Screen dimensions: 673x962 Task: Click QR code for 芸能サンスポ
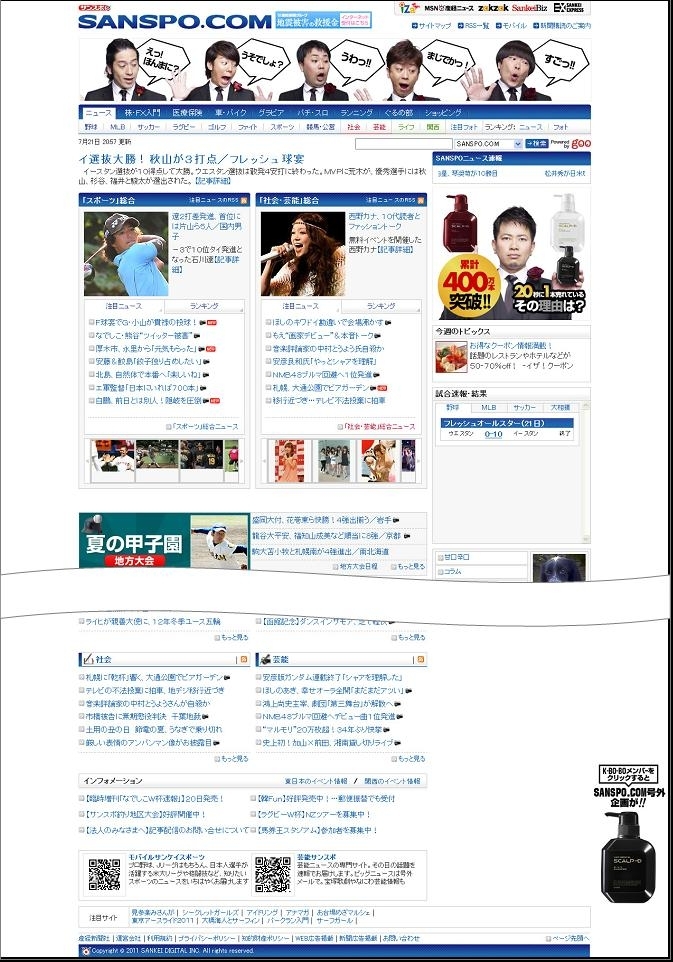point(272,874)
